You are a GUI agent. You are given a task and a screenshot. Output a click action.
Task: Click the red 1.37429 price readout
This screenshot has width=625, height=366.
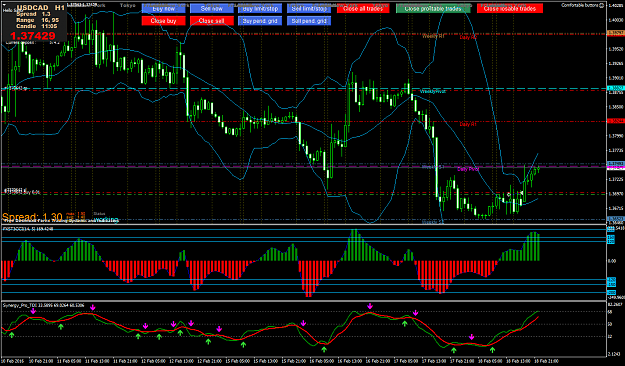tap(33, 35)
